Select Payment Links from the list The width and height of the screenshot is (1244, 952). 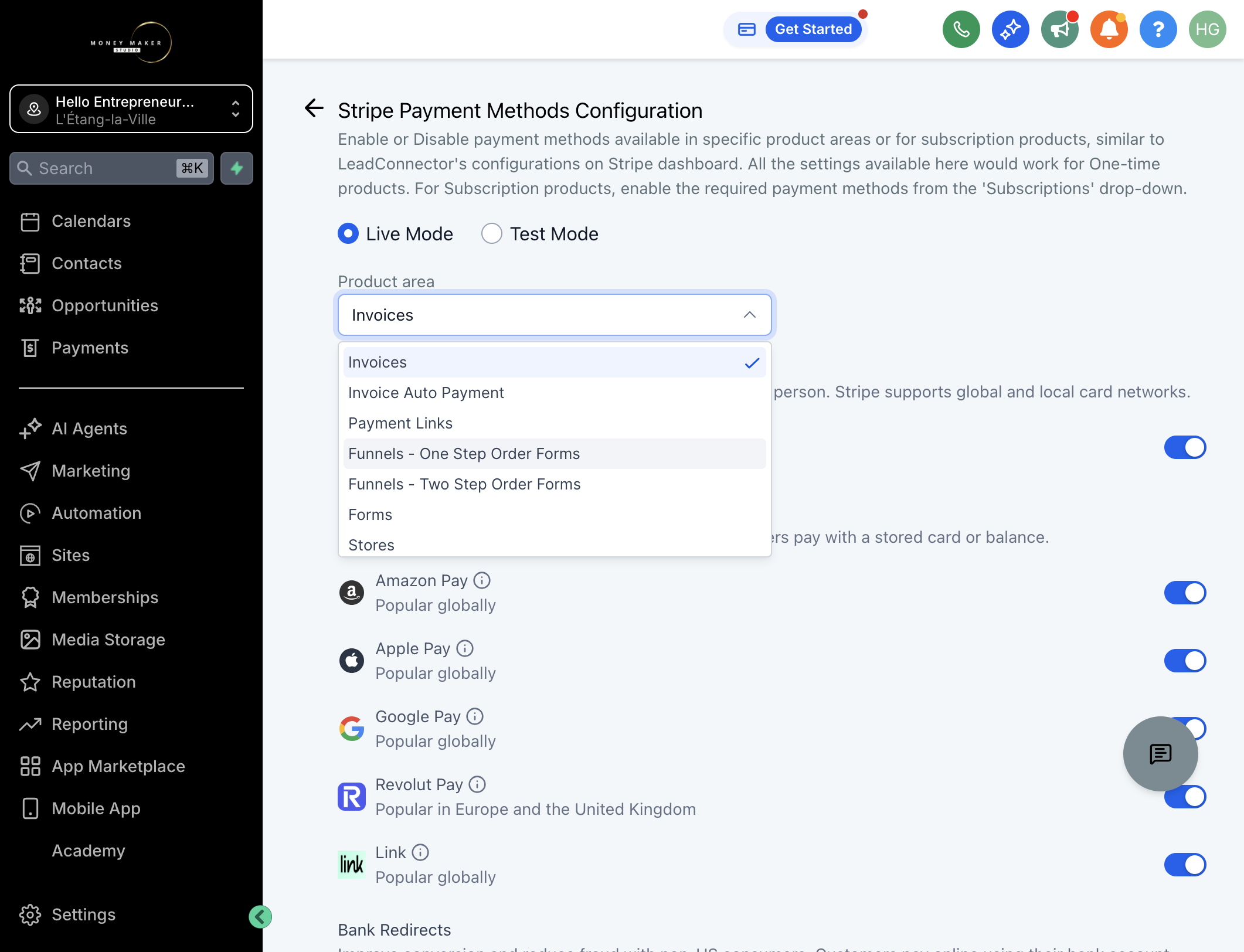(555, 423)
